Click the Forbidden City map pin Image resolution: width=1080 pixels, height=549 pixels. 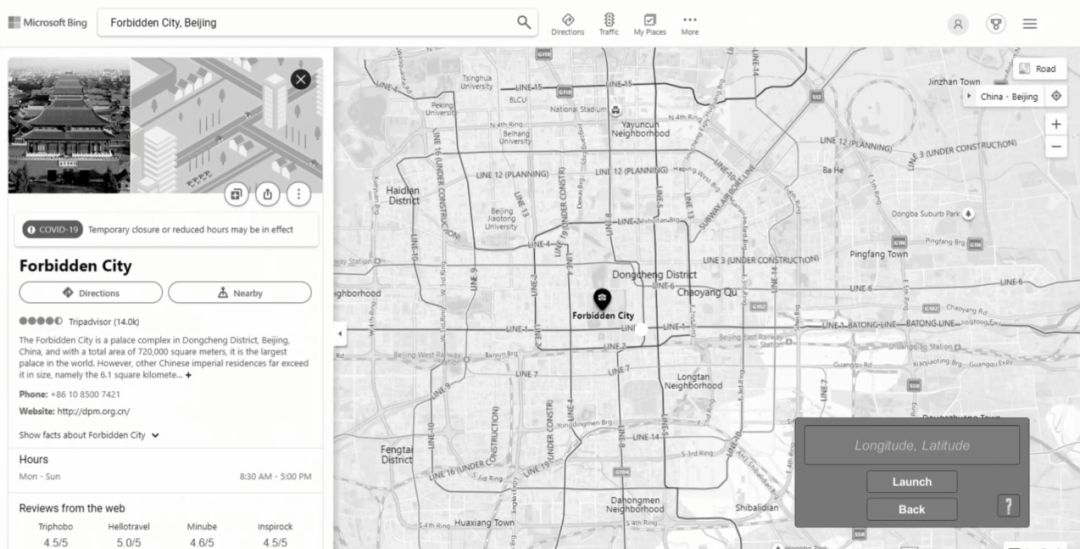[x=602, y=300]
